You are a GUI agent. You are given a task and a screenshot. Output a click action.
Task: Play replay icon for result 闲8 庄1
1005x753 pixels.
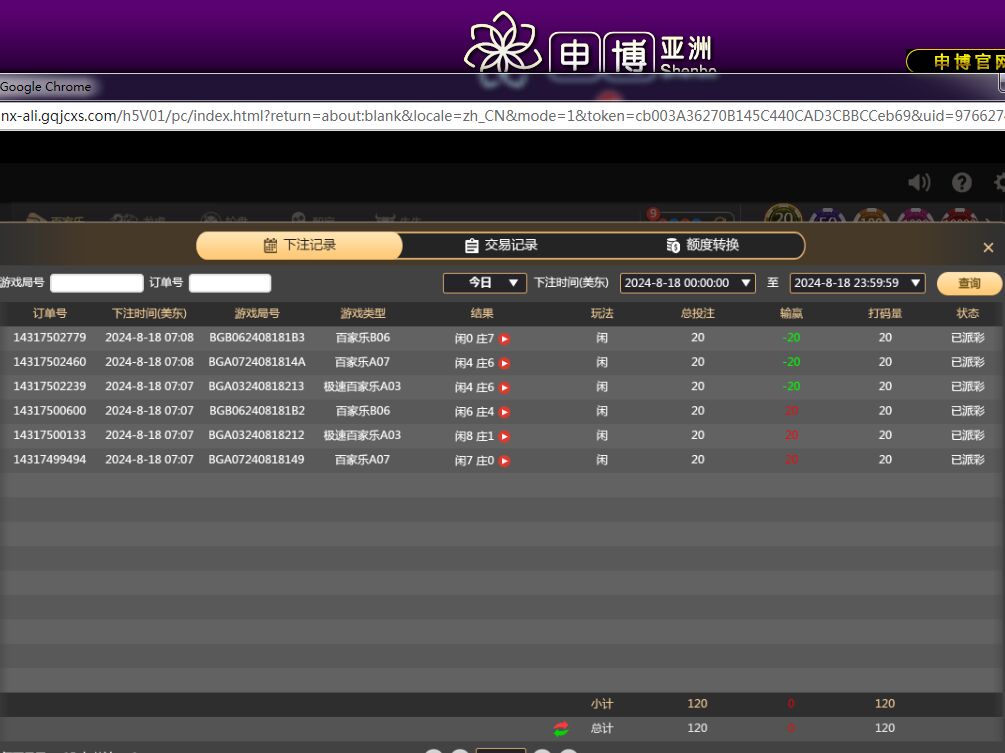pos(505,437)
